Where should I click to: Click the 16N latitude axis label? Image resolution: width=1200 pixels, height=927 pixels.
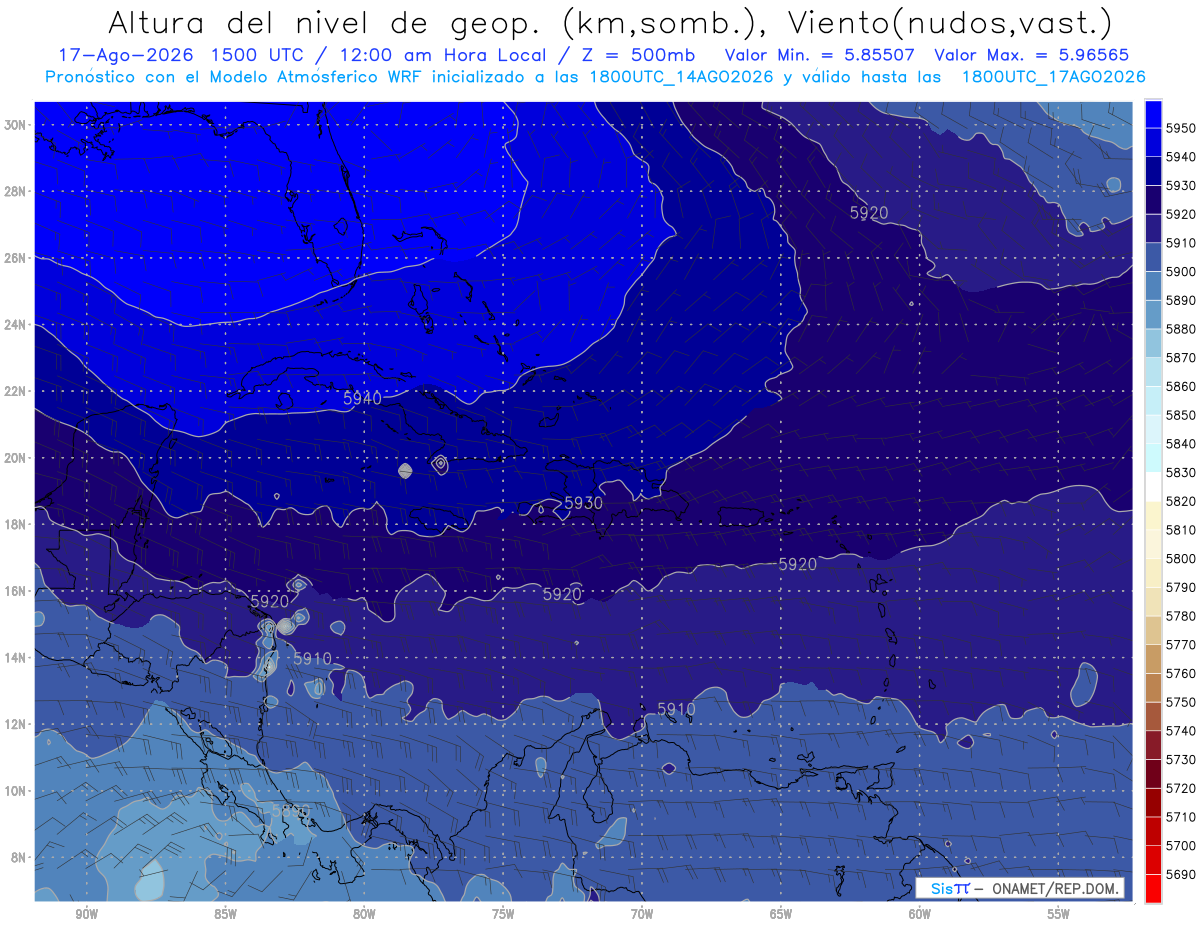click(x=16, y=591)
